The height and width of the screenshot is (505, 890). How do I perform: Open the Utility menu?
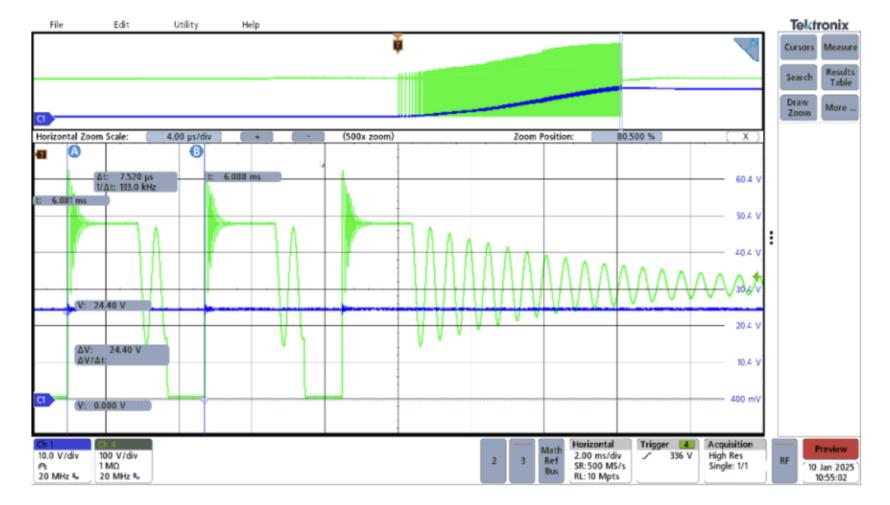click(x=186, y=24)
